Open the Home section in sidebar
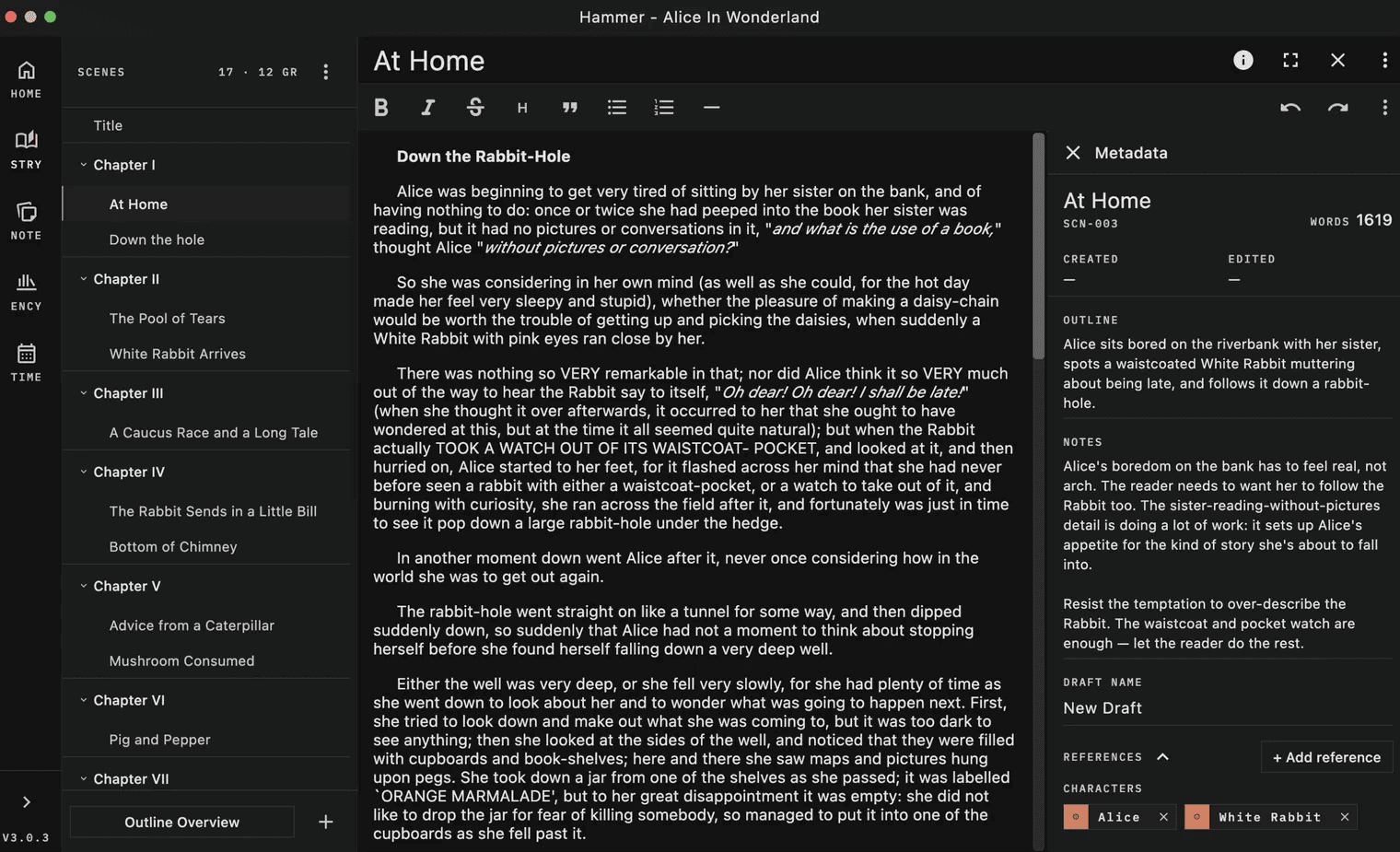1400x852 pixels. (x=26, y=79)
